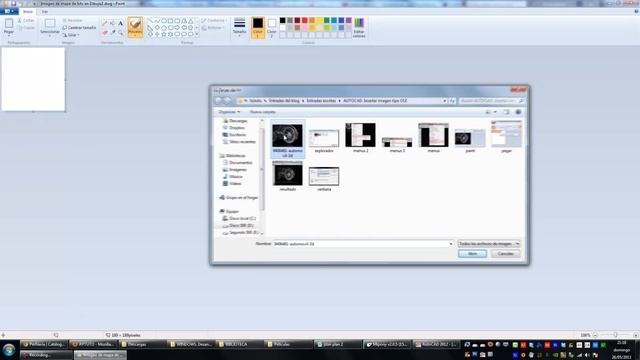Open the Organizar dropdown in dialog
The width and height of the screenshot is (640, 360).
229,112
